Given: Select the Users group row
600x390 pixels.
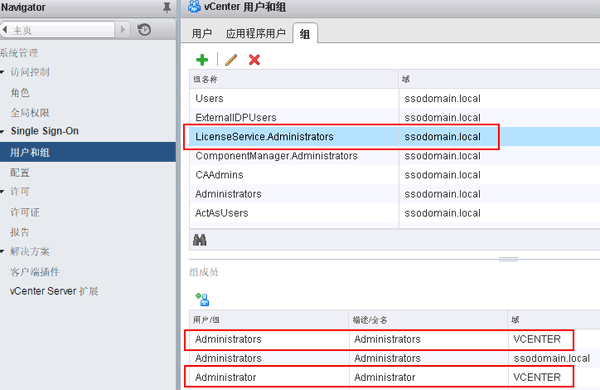Looking at the screenshot, I should (395, 98).
